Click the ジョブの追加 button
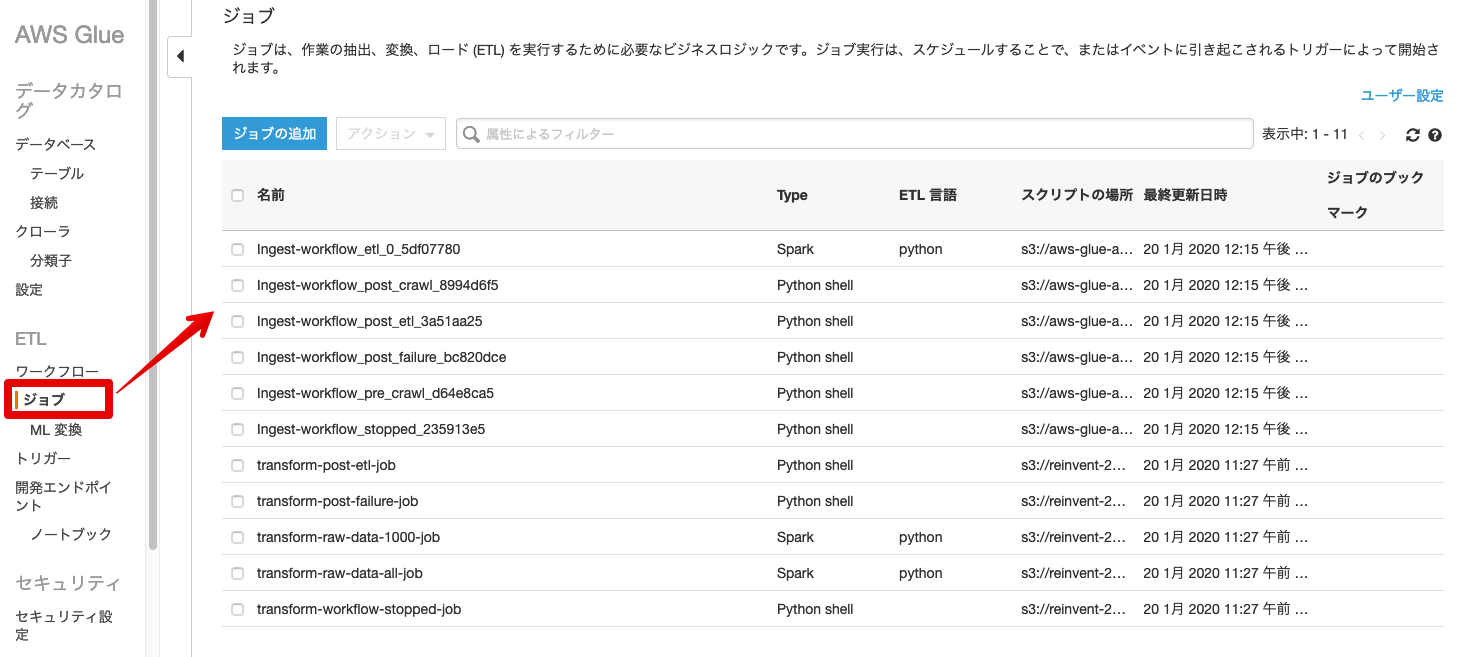The height and width of the screenshot is (657, 1459). point(274,134)
